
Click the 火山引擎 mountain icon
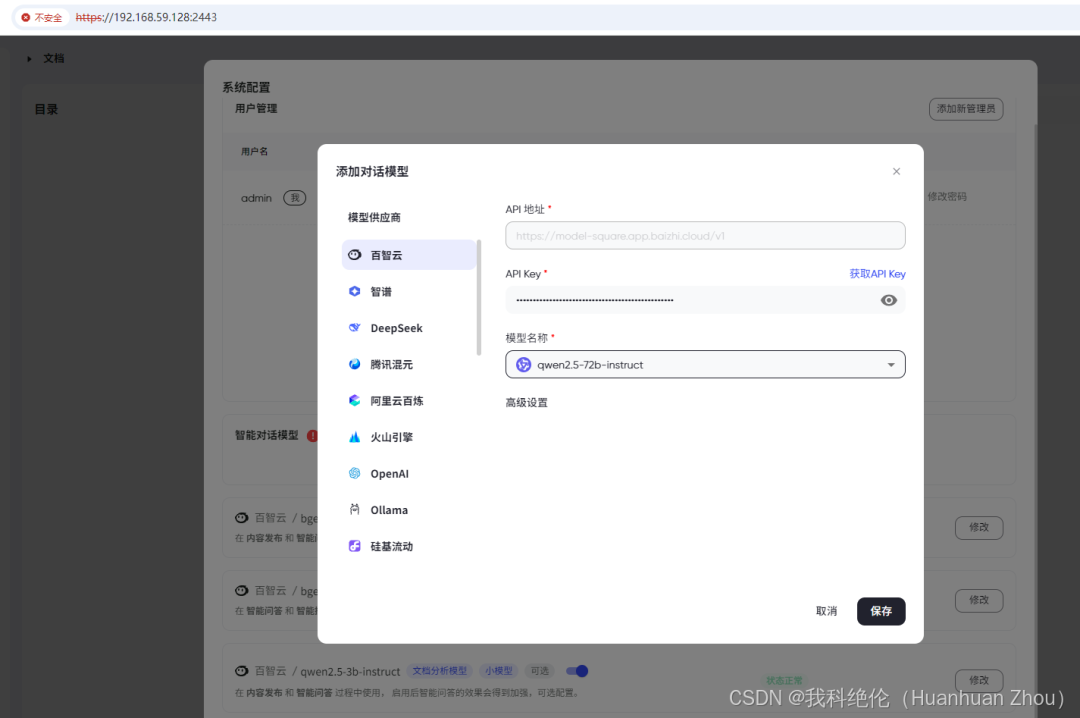(x=355, y=437)
